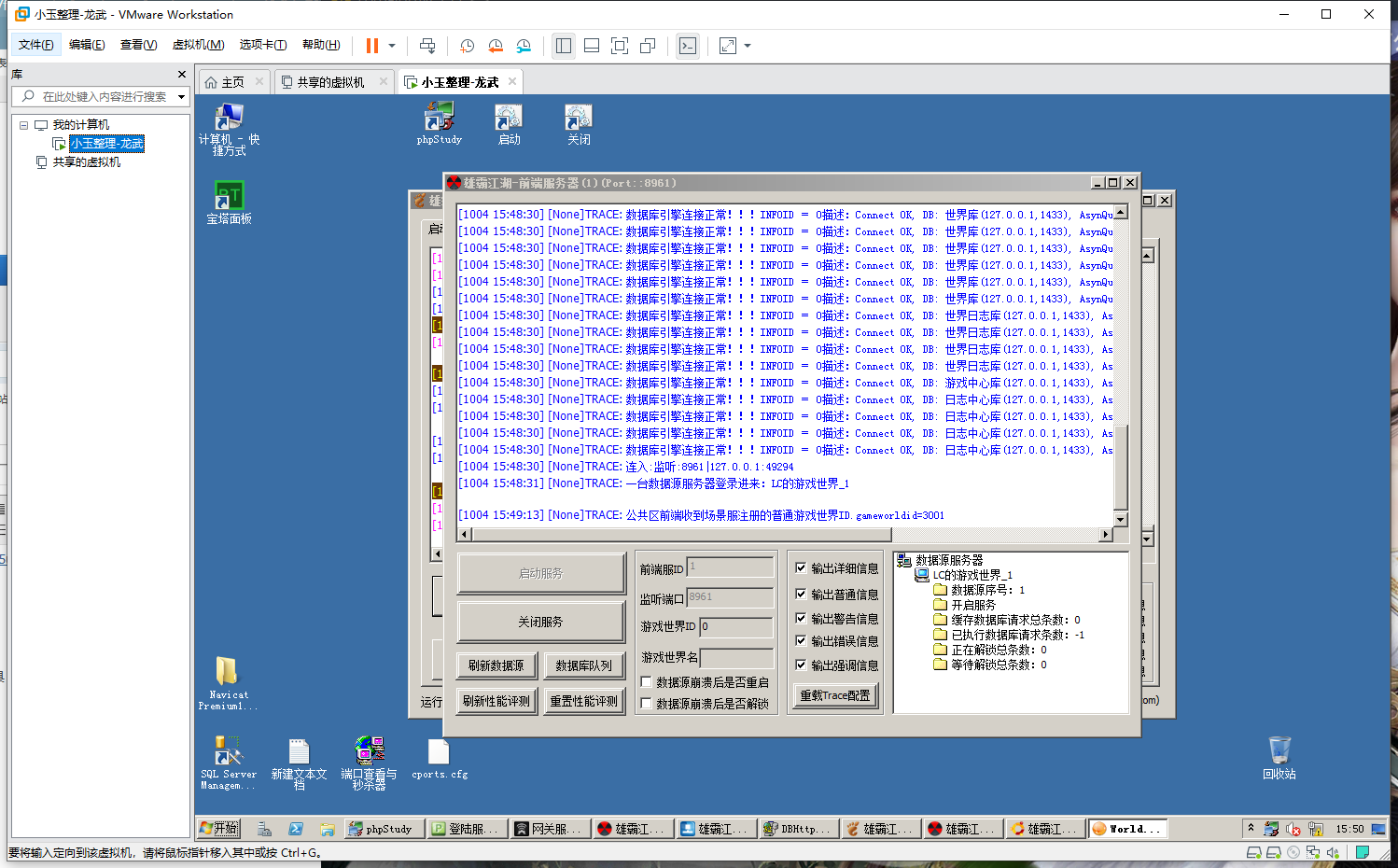Open the 文件(F) menu
Viewport: 1398px width, 868px height.
click(36, 45)
